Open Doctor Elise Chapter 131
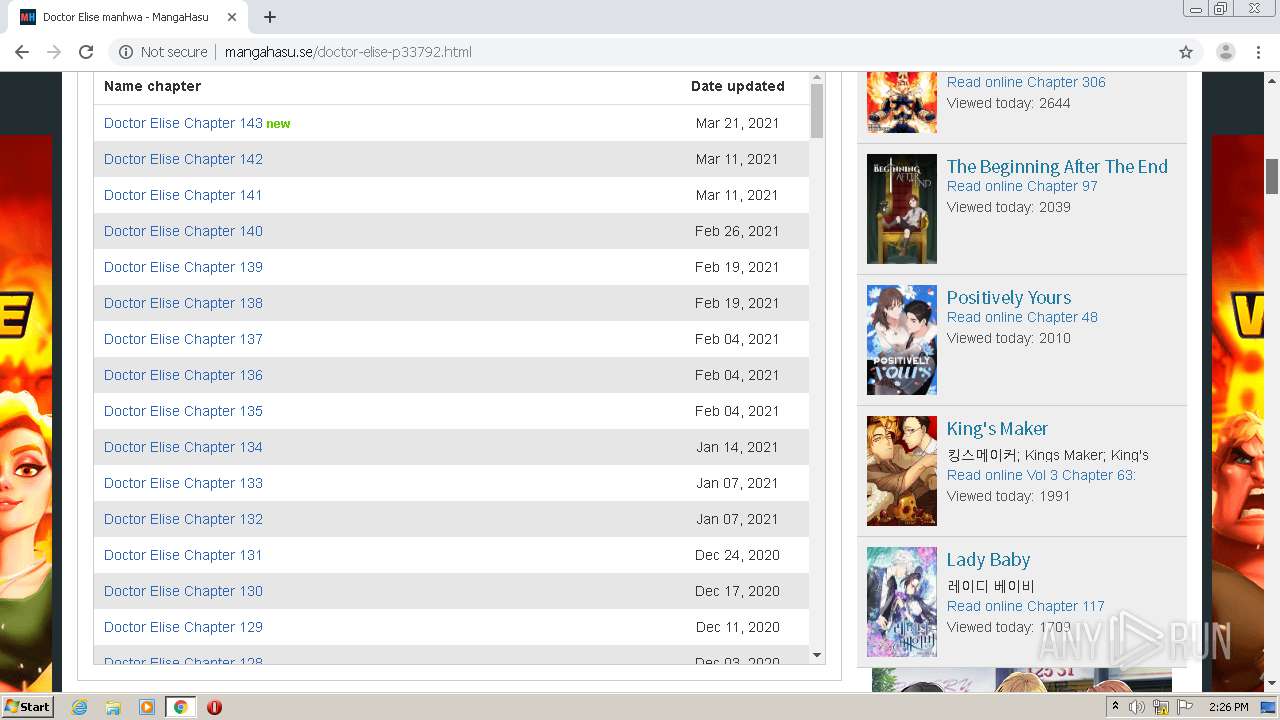Screen dimensions: 1280x720 pos(183,555)
